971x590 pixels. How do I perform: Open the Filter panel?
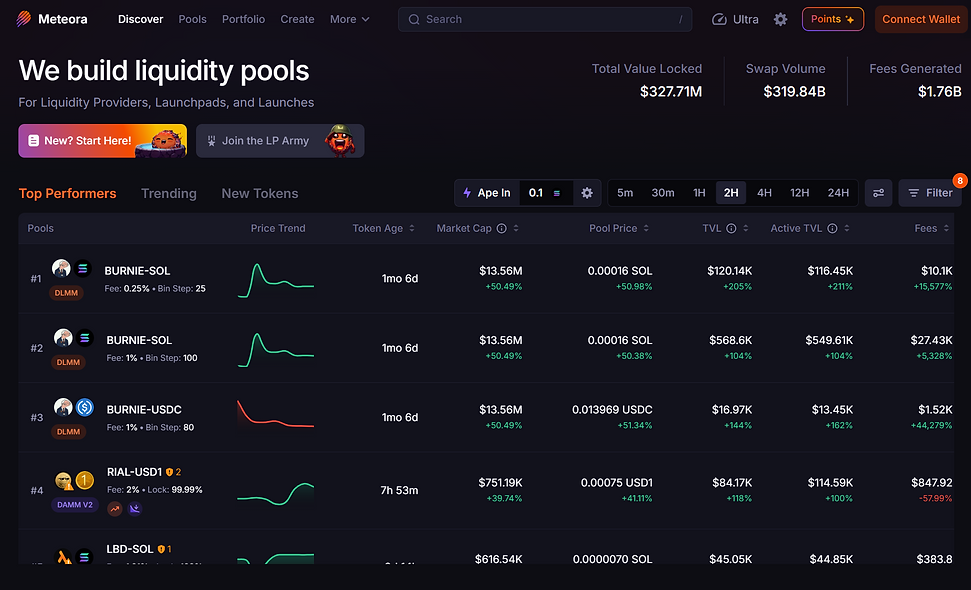coord(930,193)
